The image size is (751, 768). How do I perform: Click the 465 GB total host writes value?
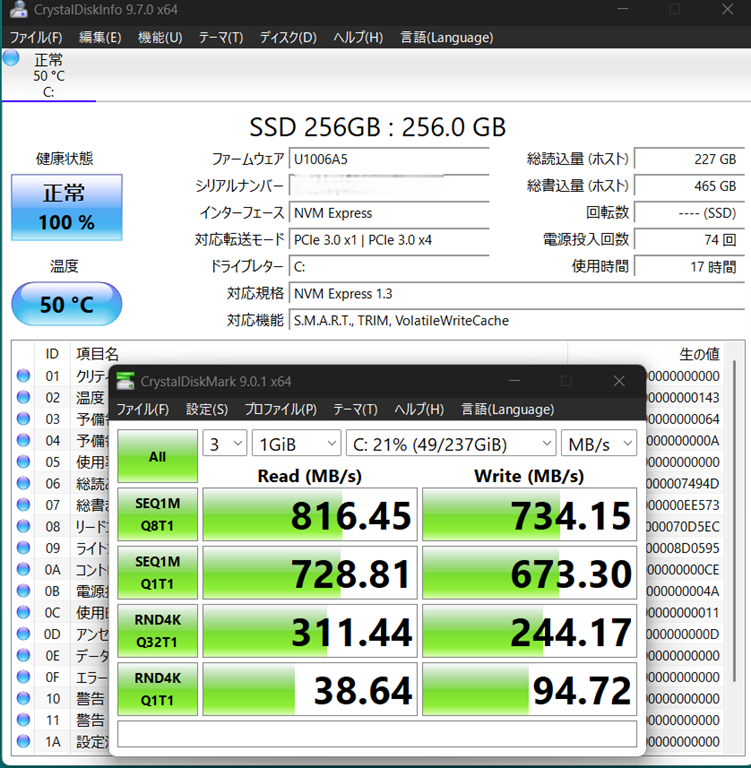689,186
